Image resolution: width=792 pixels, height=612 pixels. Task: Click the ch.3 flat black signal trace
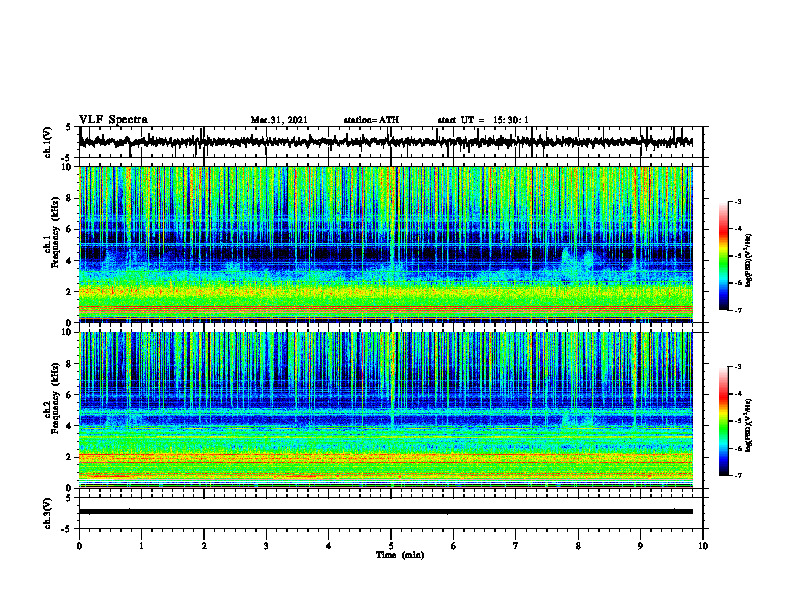[x=385, y=512]
